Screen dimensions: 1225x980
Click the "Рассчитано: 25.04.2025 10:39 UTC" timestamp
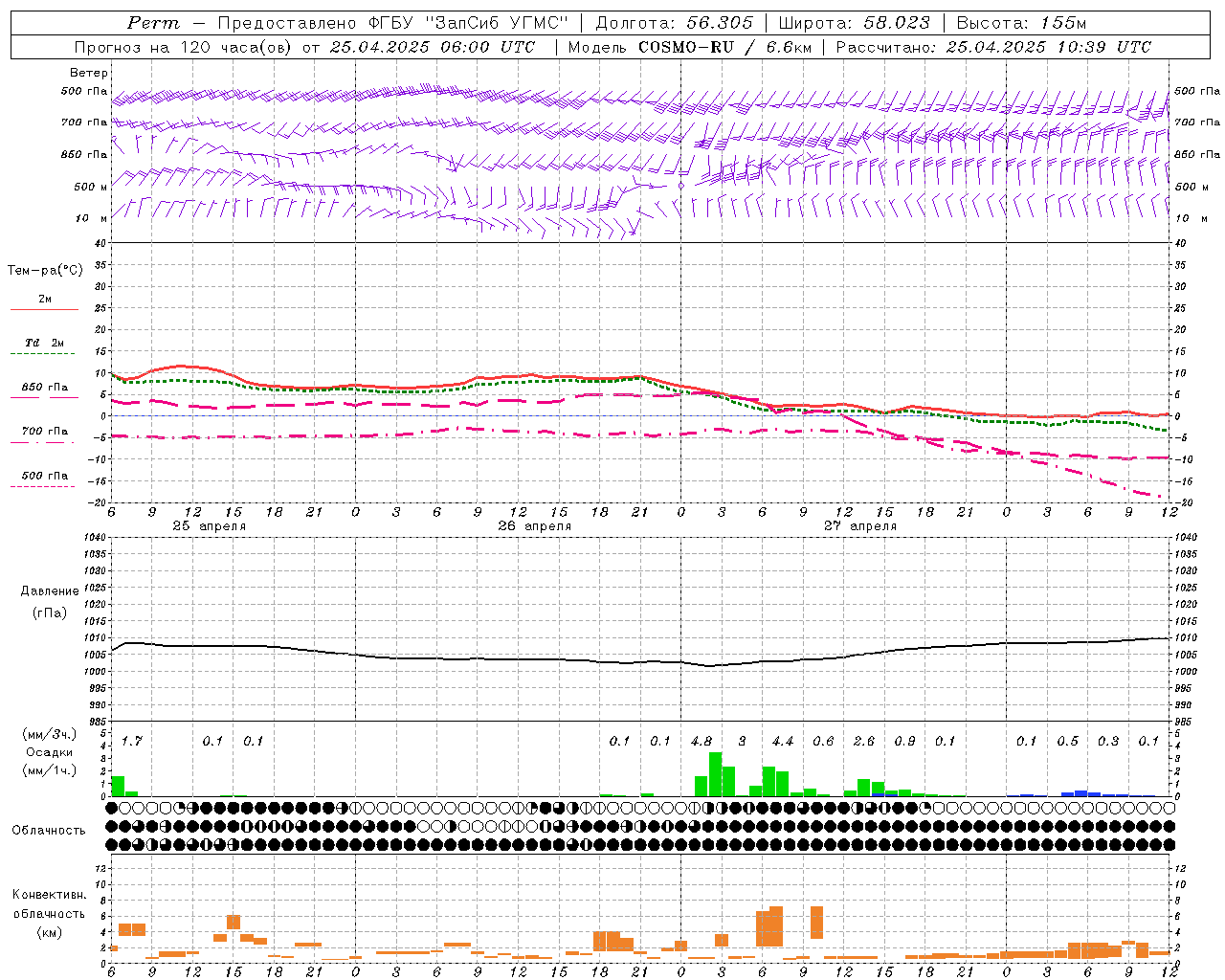click(x=993, y=47)
